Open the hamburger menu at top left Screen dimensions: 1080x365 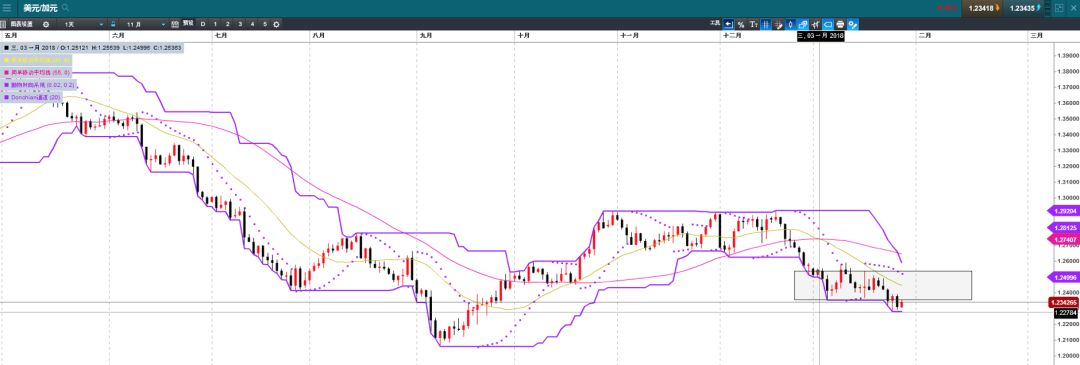click(6, 8)
